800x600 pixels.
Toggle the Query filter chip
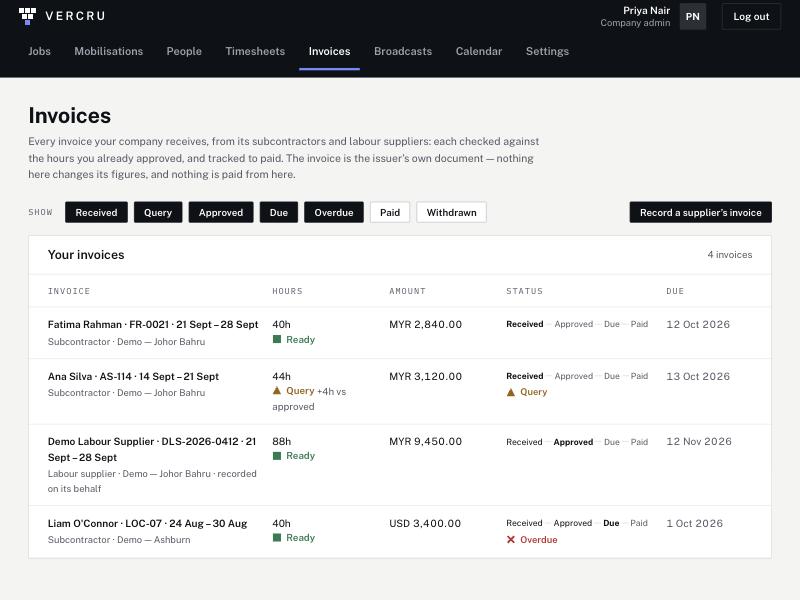pyautogui.click(x=158, y=212)
